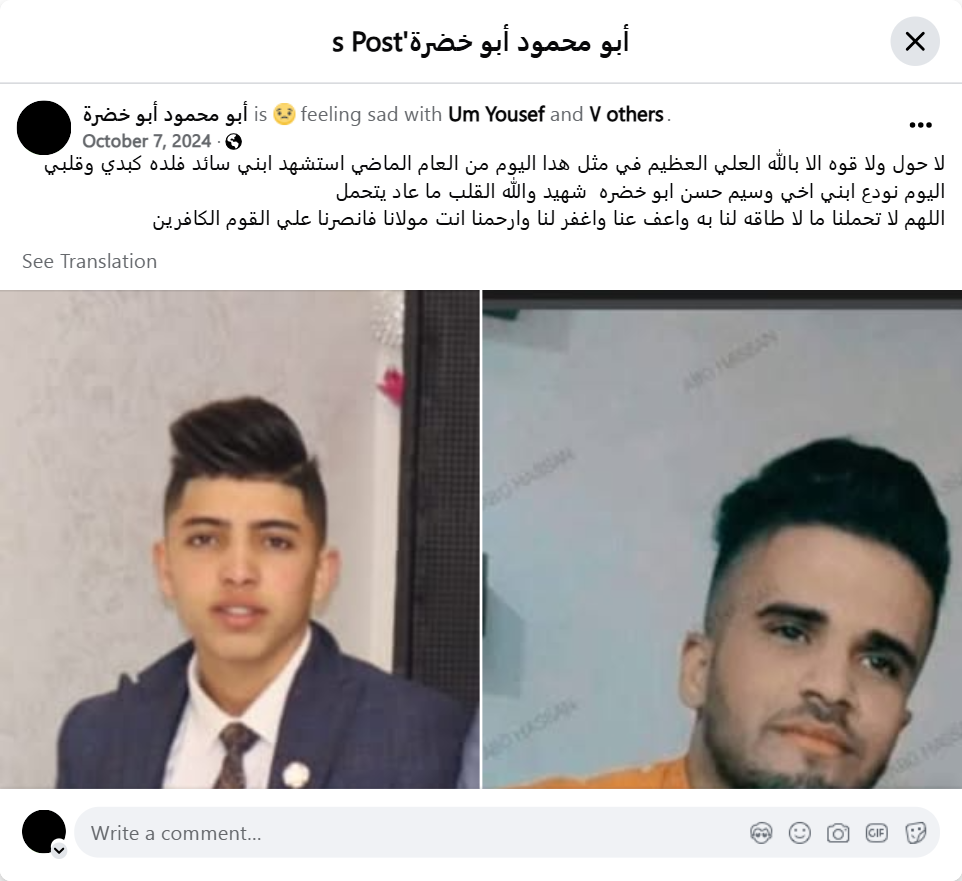Expand the comment identity switcher arrow
The image size is (962, 881).
tap(59, 850)
